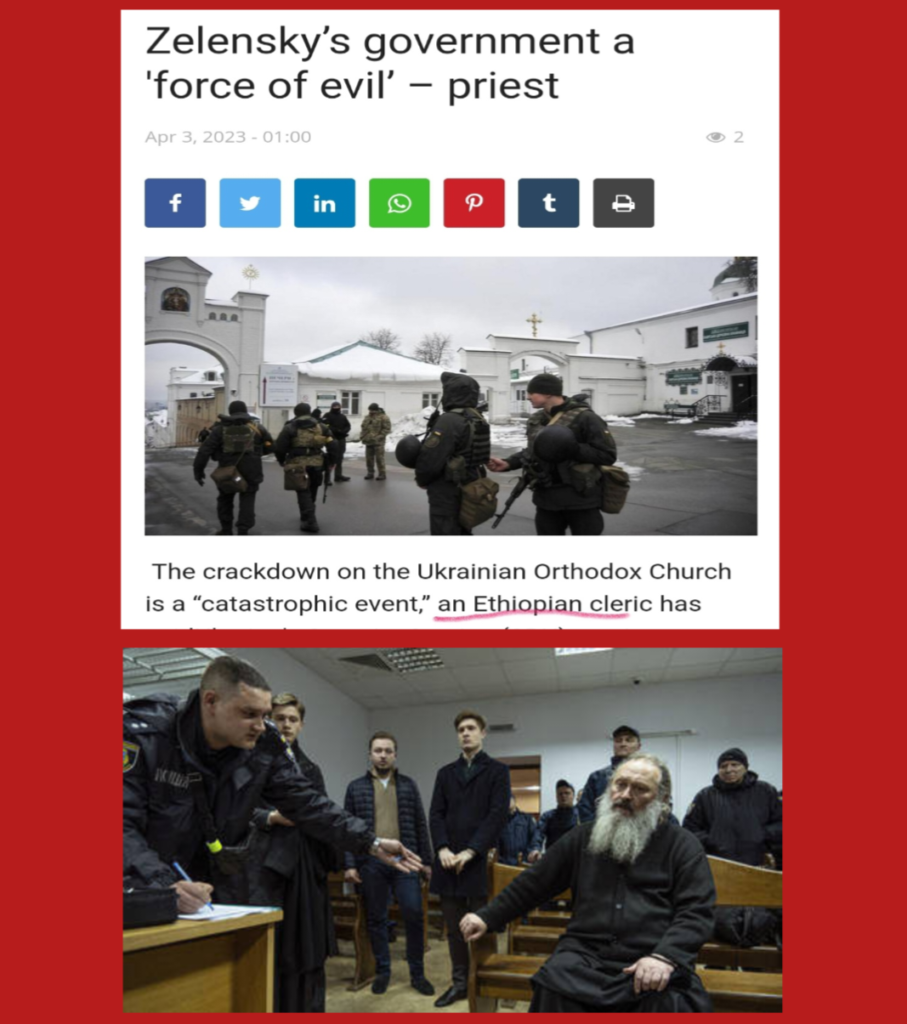
Task: Click the view count number 2
Action: pos(739,136)
